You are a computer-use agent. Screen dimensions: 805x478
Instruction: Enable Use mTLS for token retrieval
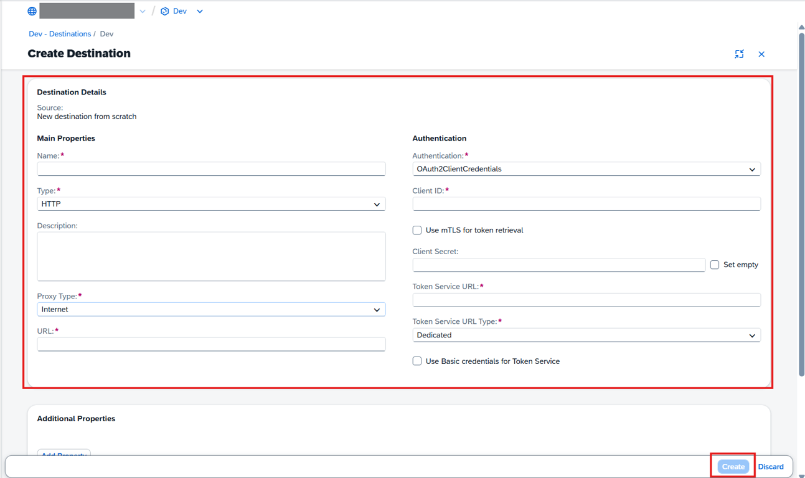coord(417,231)
